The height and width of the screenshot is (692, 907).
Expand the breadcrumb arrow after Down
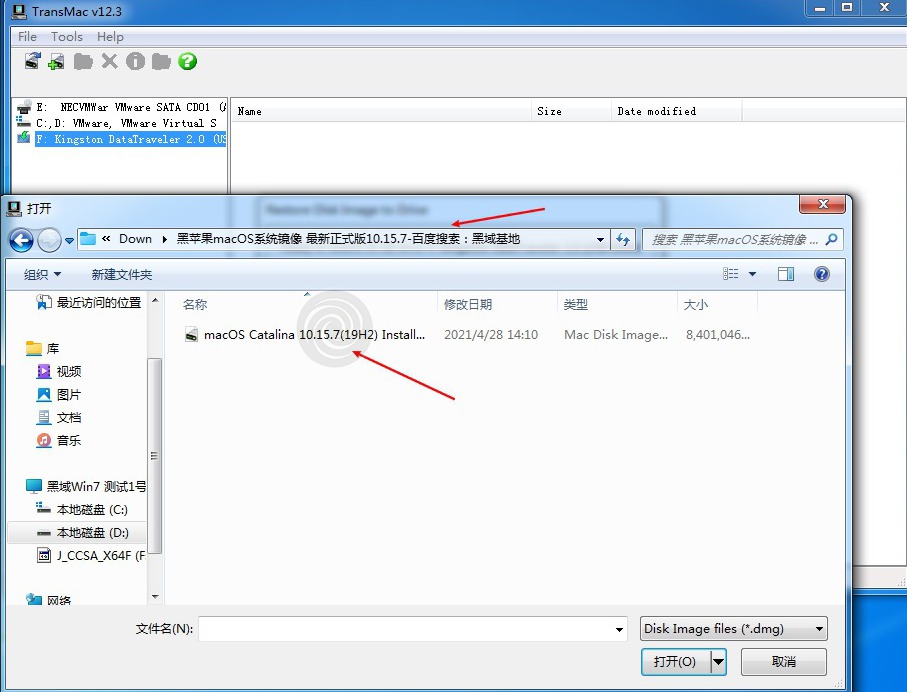click(165, 239)
